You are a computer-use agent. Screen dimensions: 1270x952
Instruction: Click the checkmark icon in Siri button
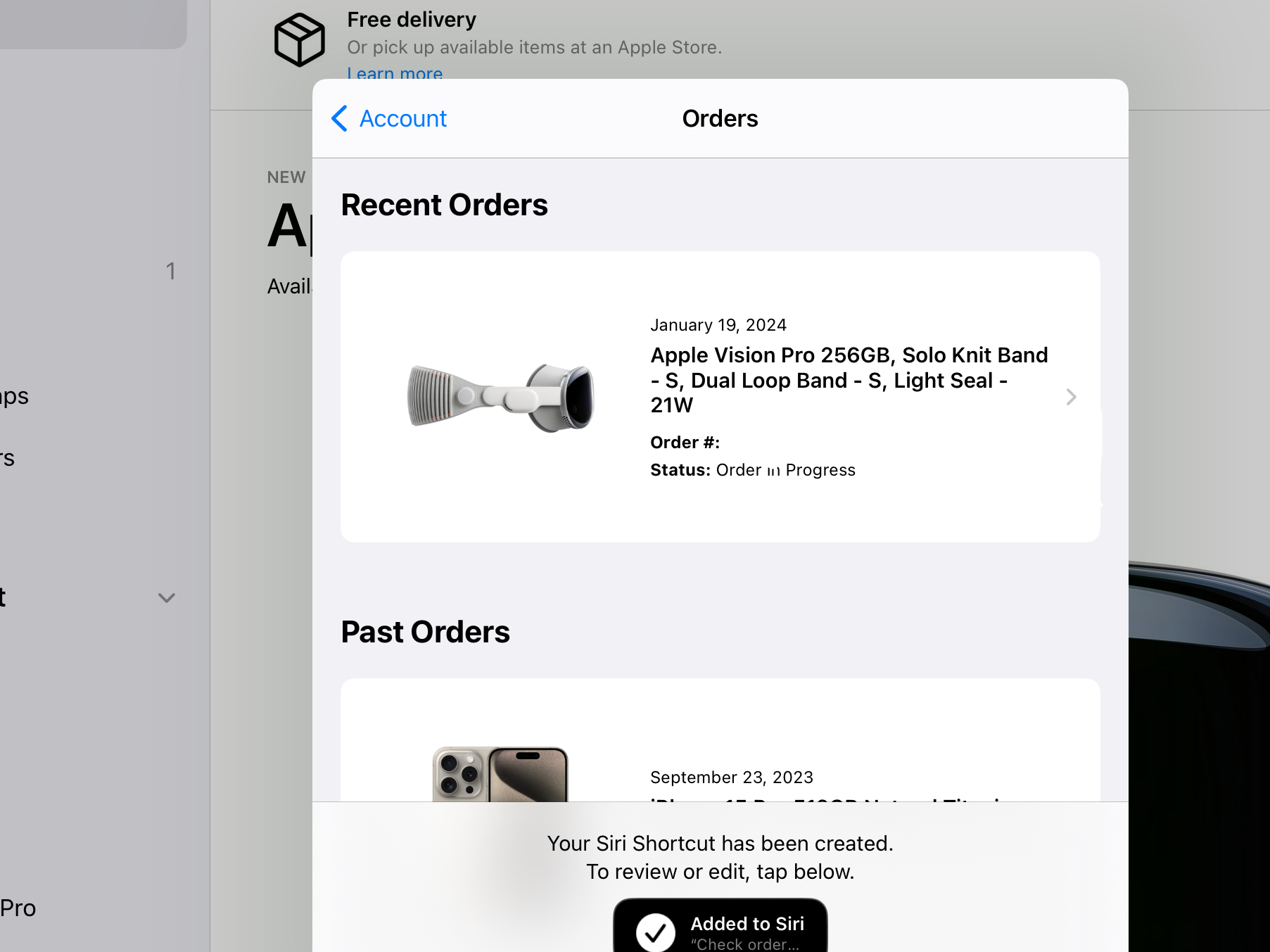(655, 932)
